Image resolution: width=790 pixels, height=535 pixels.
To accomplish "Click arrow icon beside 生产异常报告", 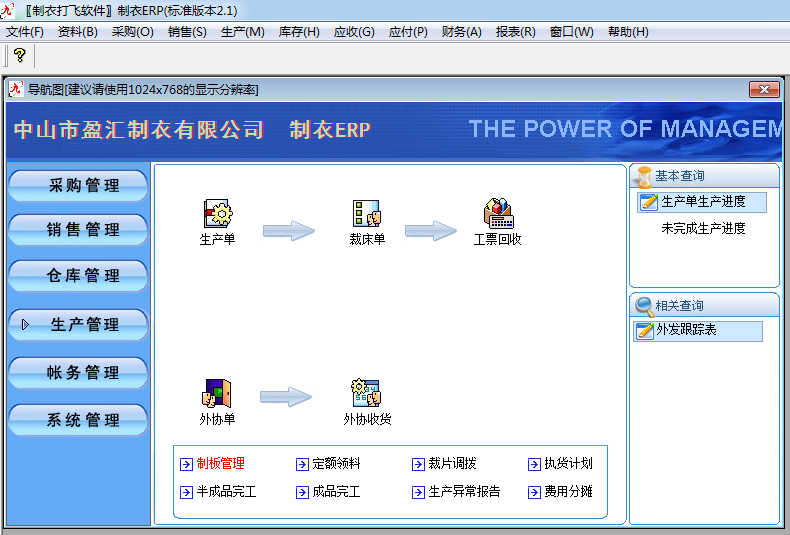I will 418,492.
